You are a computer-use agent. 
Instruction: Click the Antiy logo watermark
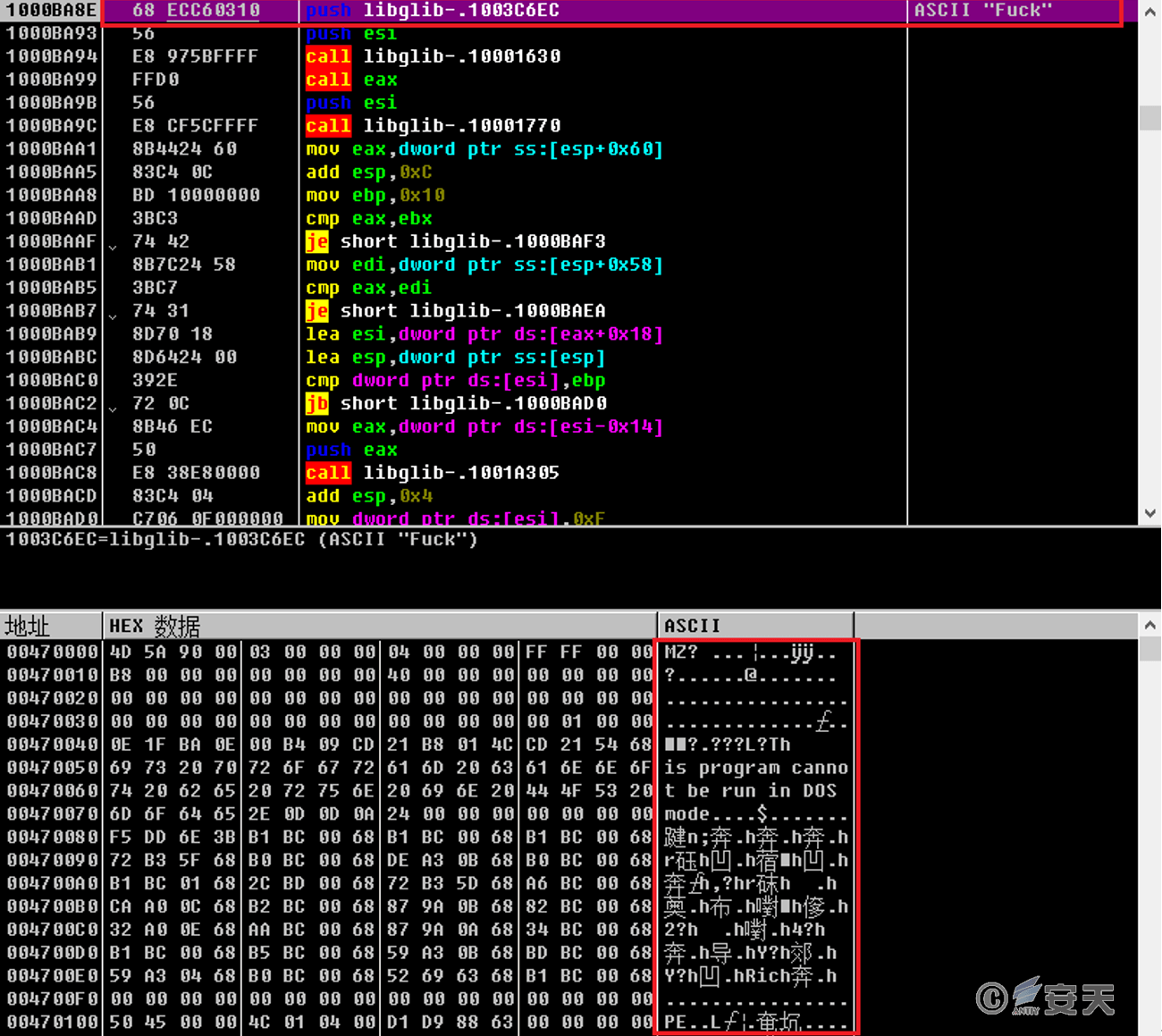pyautogui.click(x=1047, y=997)
